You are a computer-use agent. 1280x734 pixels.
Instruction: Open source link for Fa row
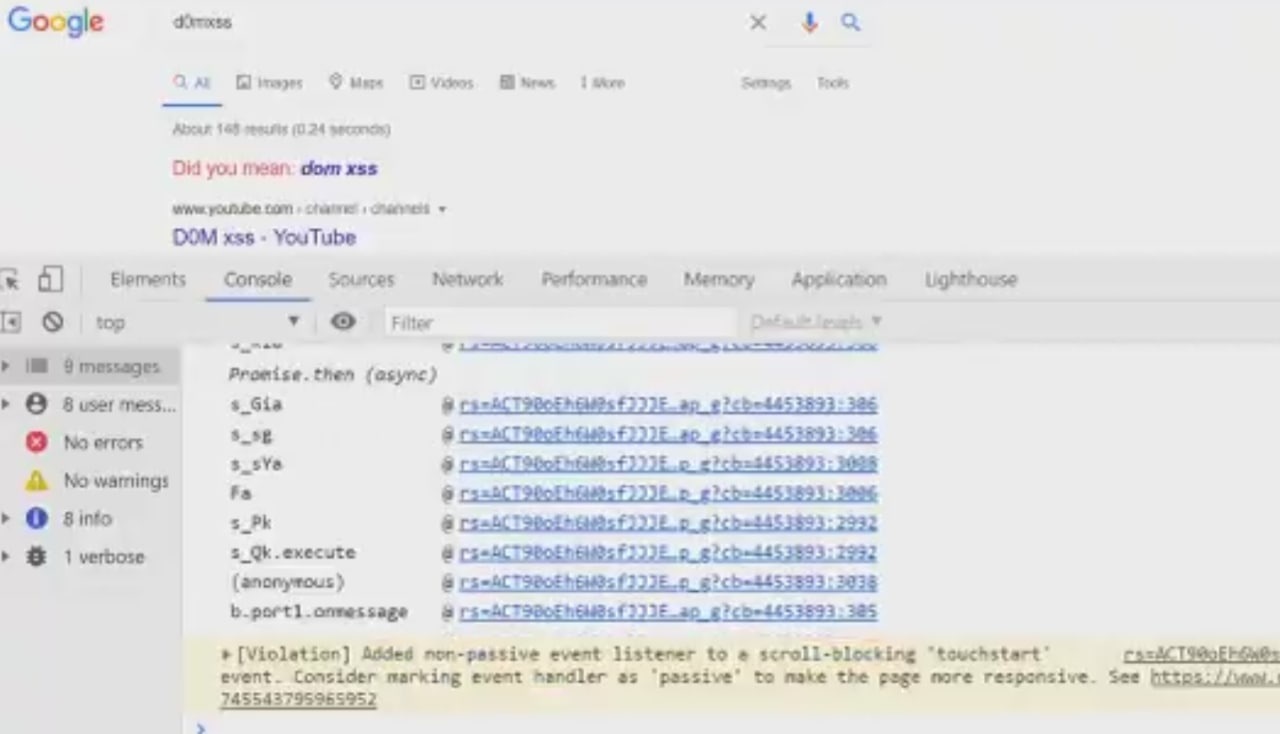668,493
